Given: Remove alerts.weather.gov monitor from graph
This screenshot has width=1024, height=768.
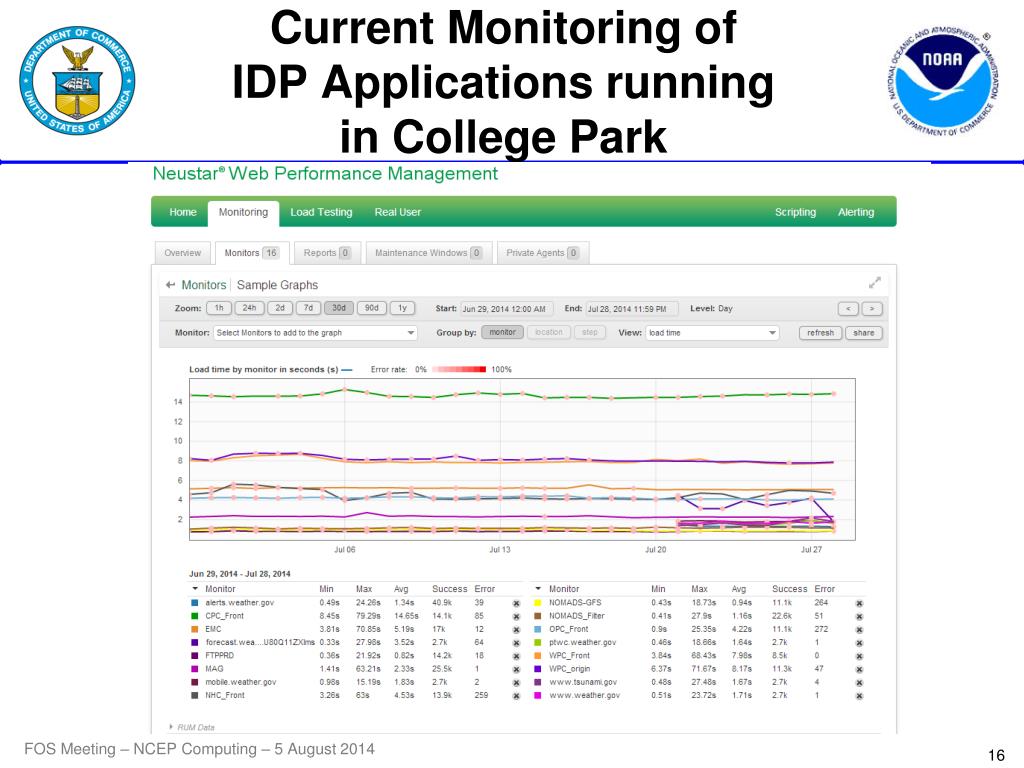Looking at the screenshot, I should (x=516, y=603).
